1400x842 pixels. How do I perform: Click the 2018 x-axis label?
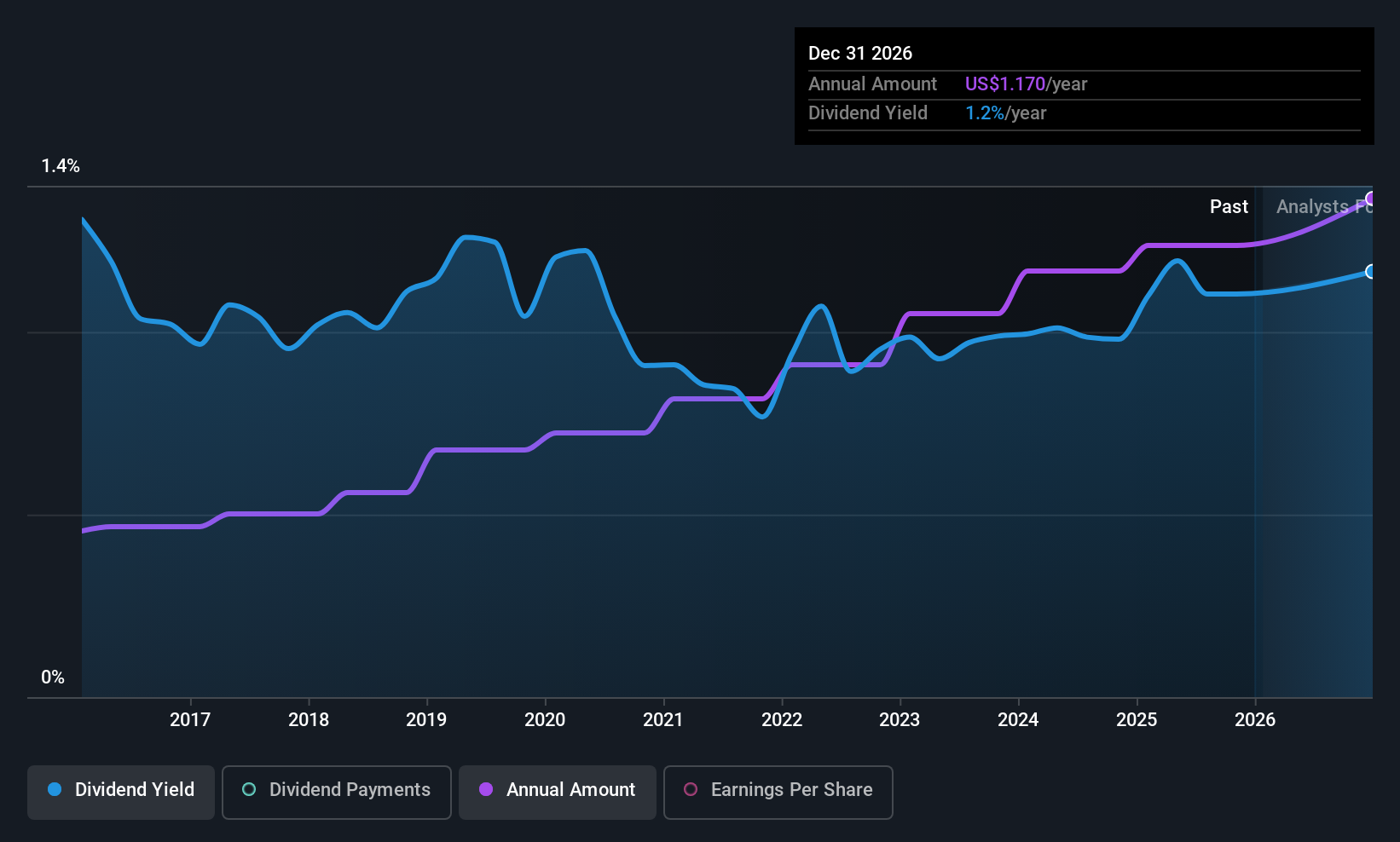tap(309, 719)
